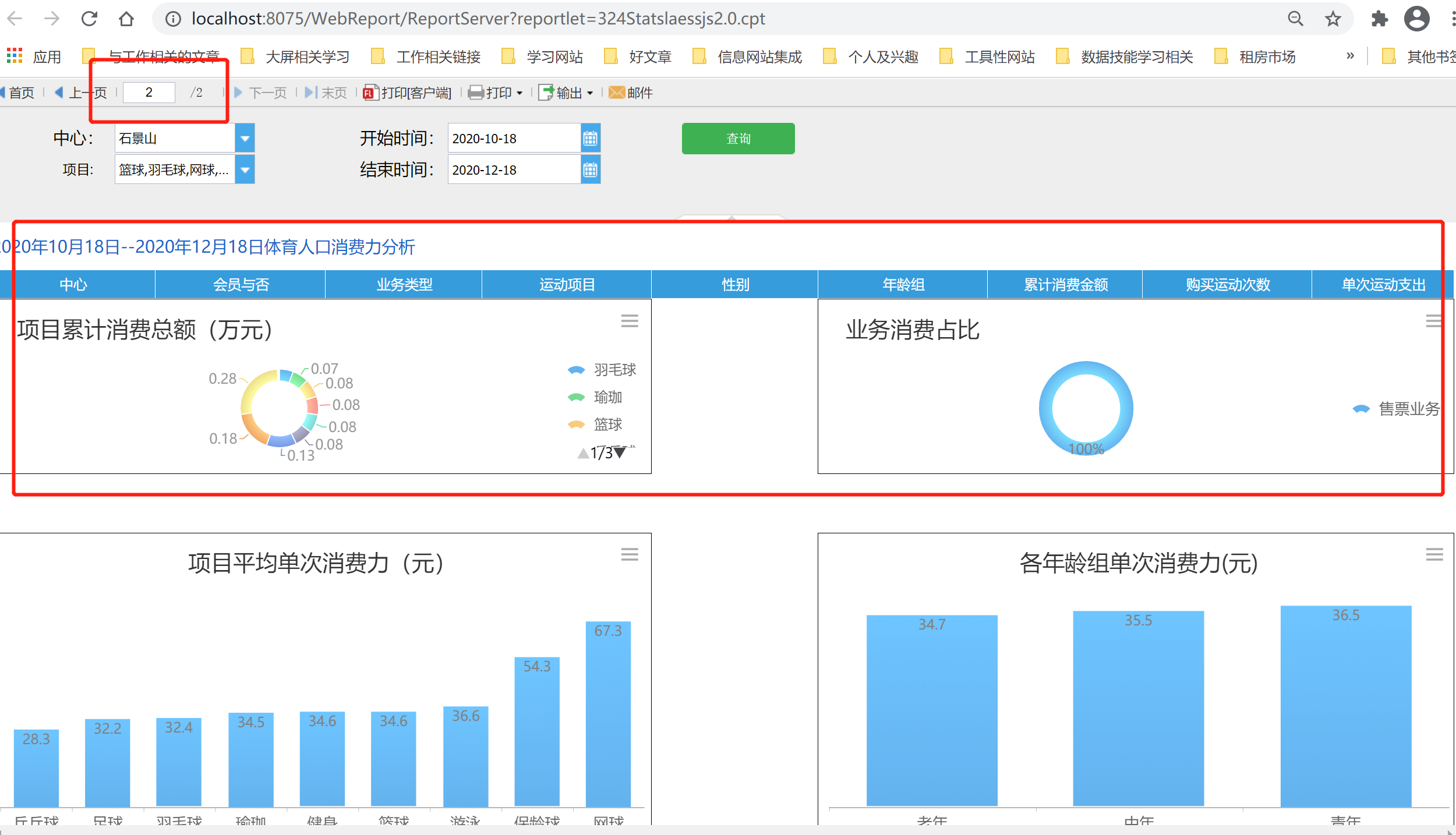
Task: Click the 项目 field with sports list
Action: (175, 170)
